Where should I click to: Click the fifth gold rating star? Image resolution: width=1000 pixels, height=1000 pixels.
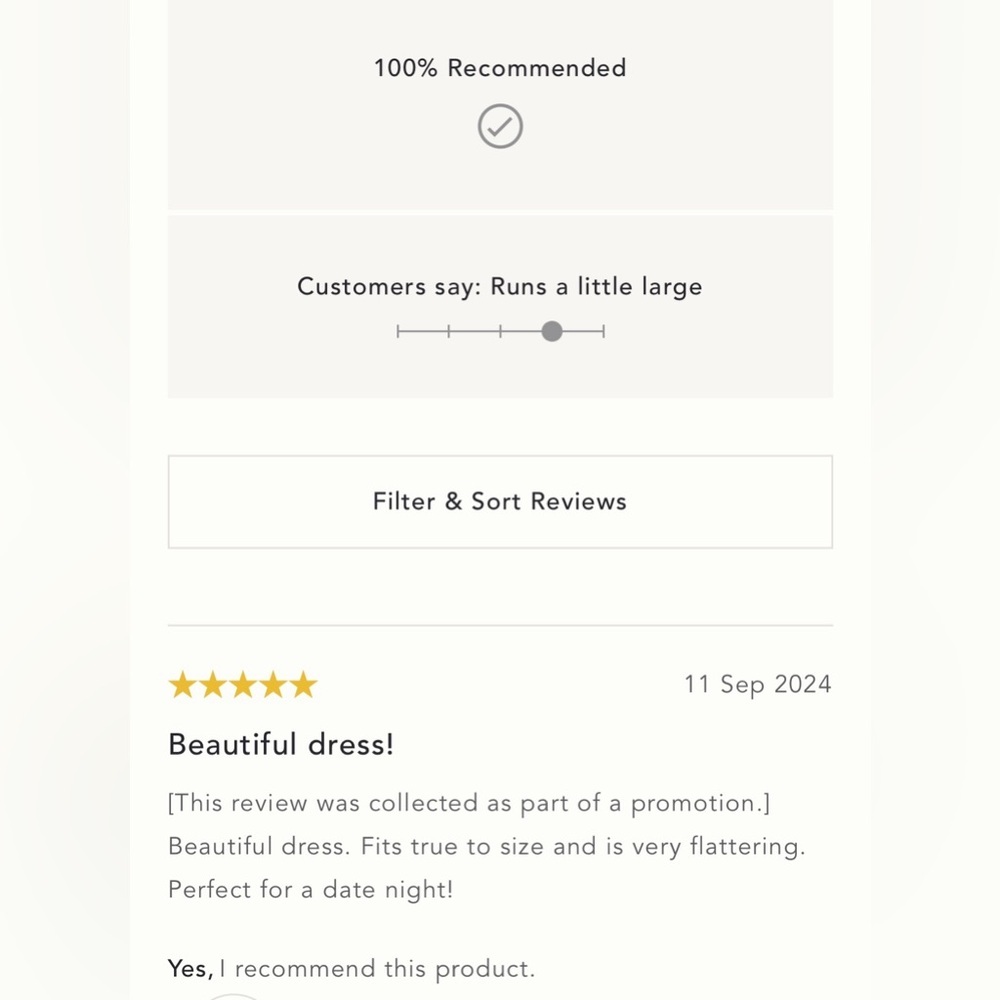tap(302, 685)
